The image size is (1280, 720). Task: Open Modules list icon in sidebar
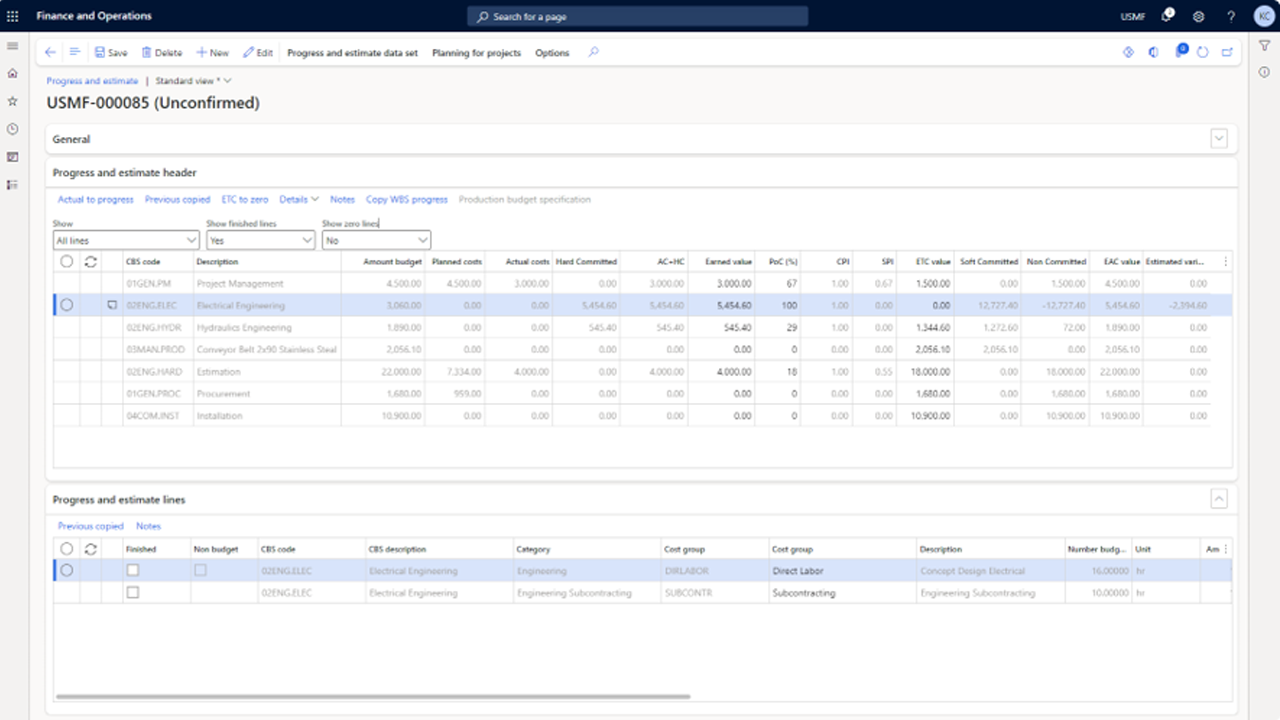[x=13, y=185]
